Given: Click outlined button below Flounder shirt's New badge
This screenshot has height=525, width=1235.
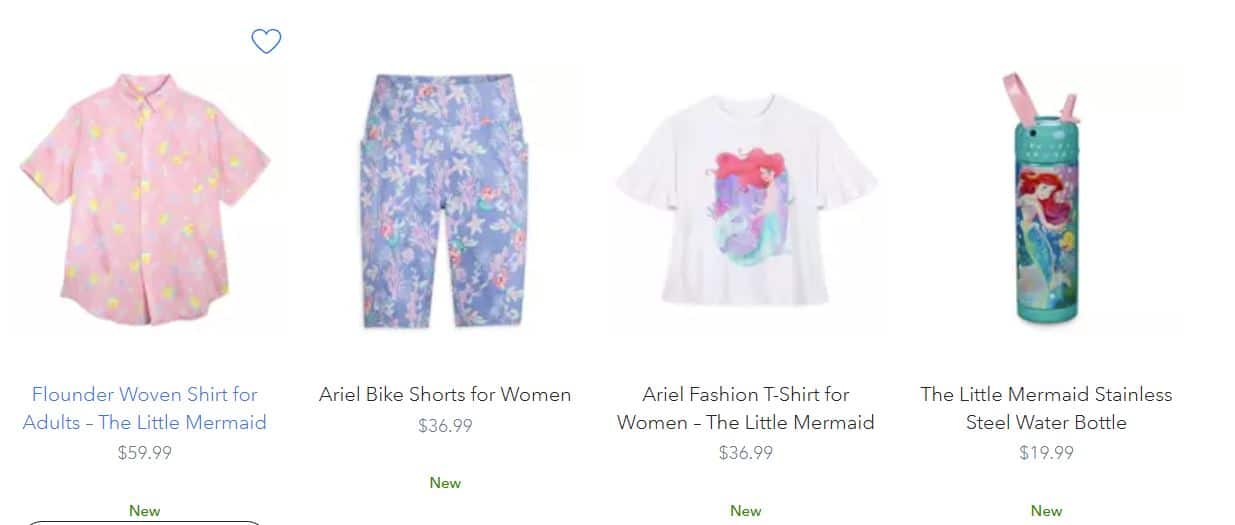Looking at the screenshot, I should tap(145, 523).
